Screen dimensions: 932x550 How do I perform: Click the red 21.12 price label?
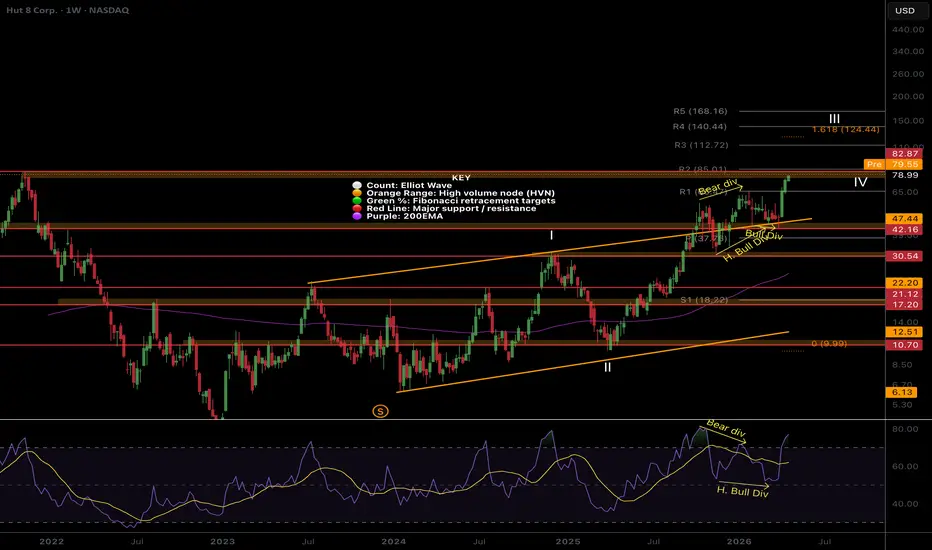point(904,294)
